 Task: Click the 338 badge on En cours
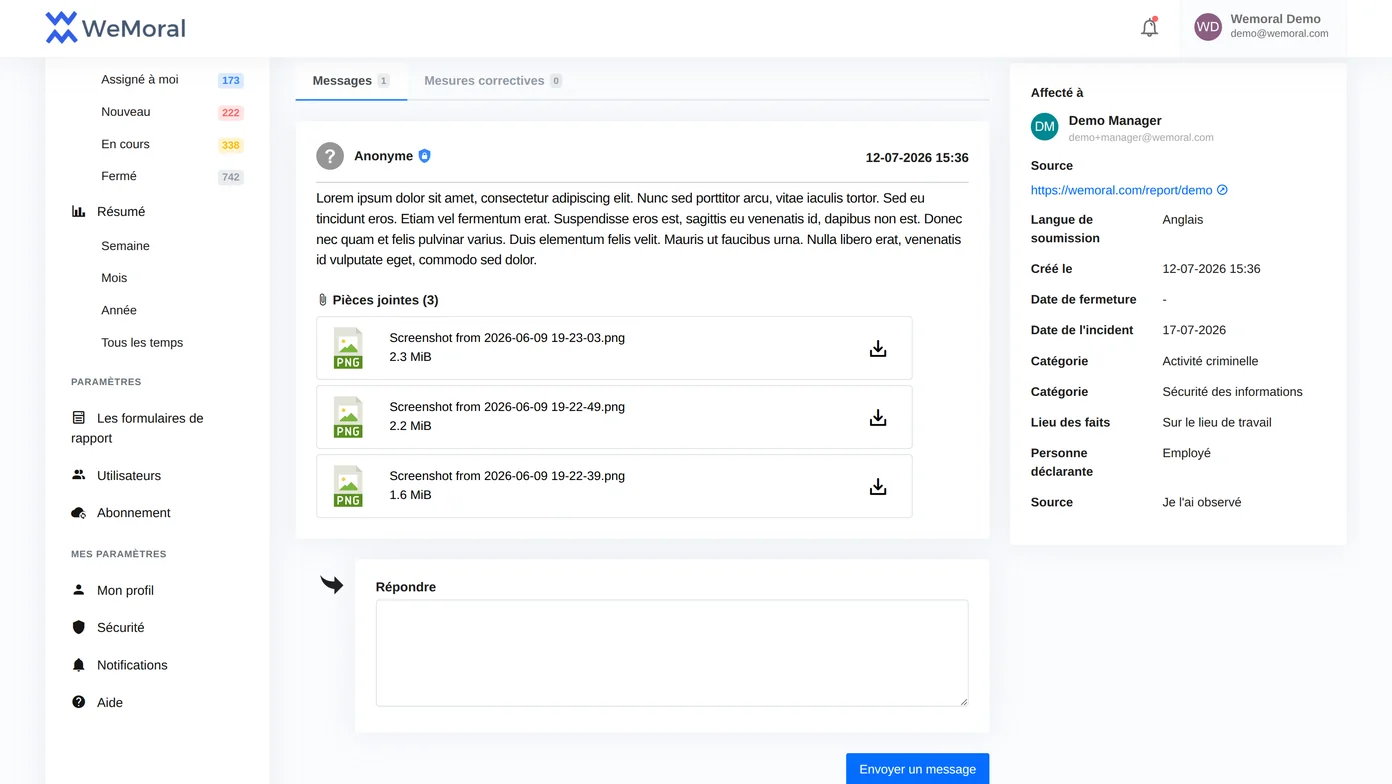[x=231, y=145]
